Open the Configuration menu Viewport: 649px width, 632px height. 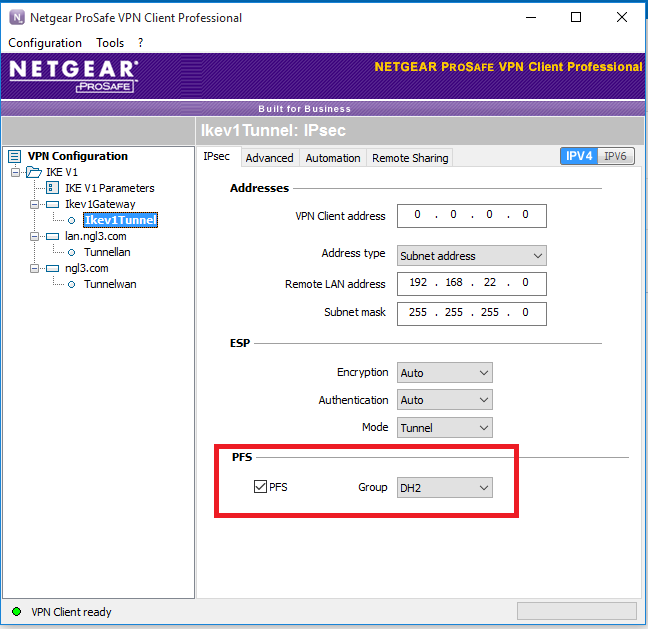45,43
